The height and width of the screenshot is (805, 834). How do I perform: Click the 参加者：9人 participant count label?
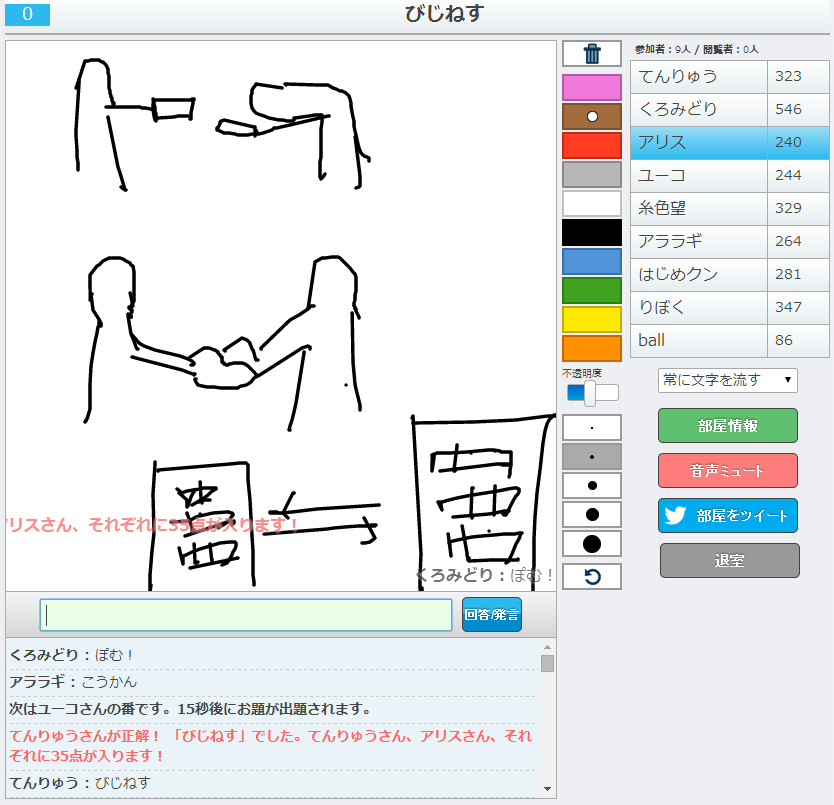coord(663,49)
